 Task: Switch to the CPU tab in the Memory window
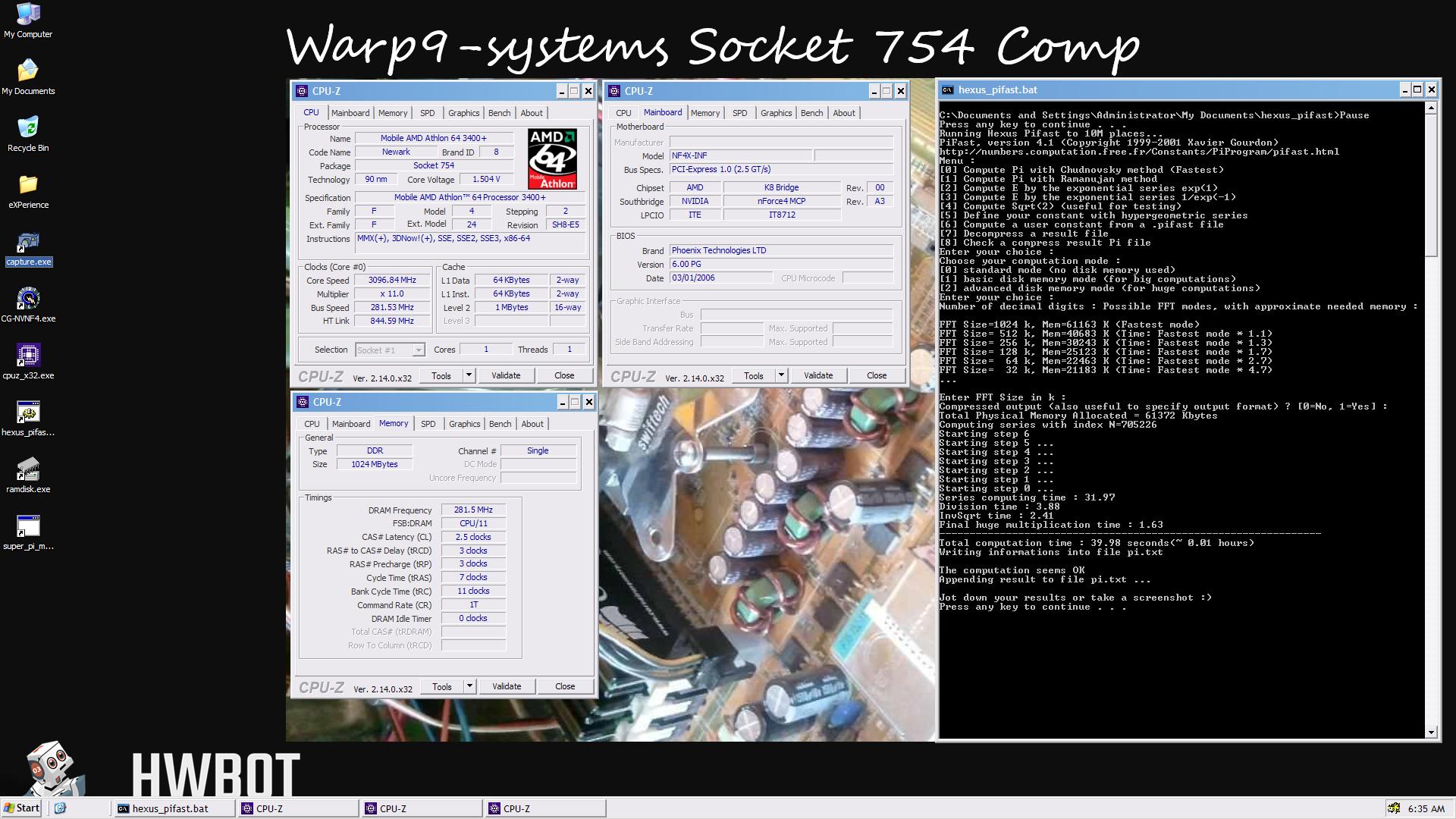coord(312,424)
